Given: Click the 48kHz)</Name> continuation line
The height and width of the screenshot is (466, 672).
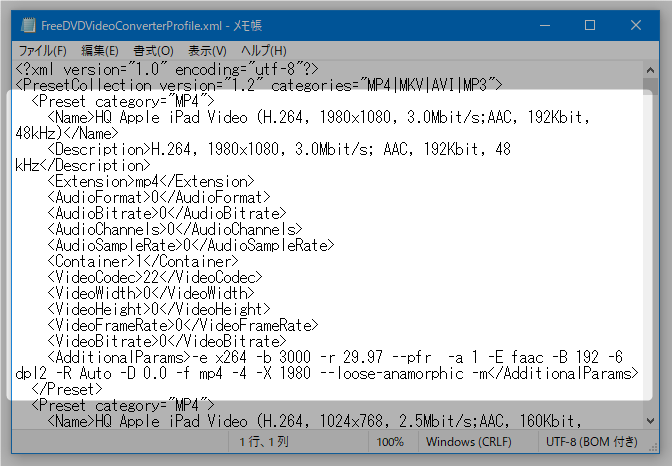Looking at the screenshot, I should [x=67, y=134].
